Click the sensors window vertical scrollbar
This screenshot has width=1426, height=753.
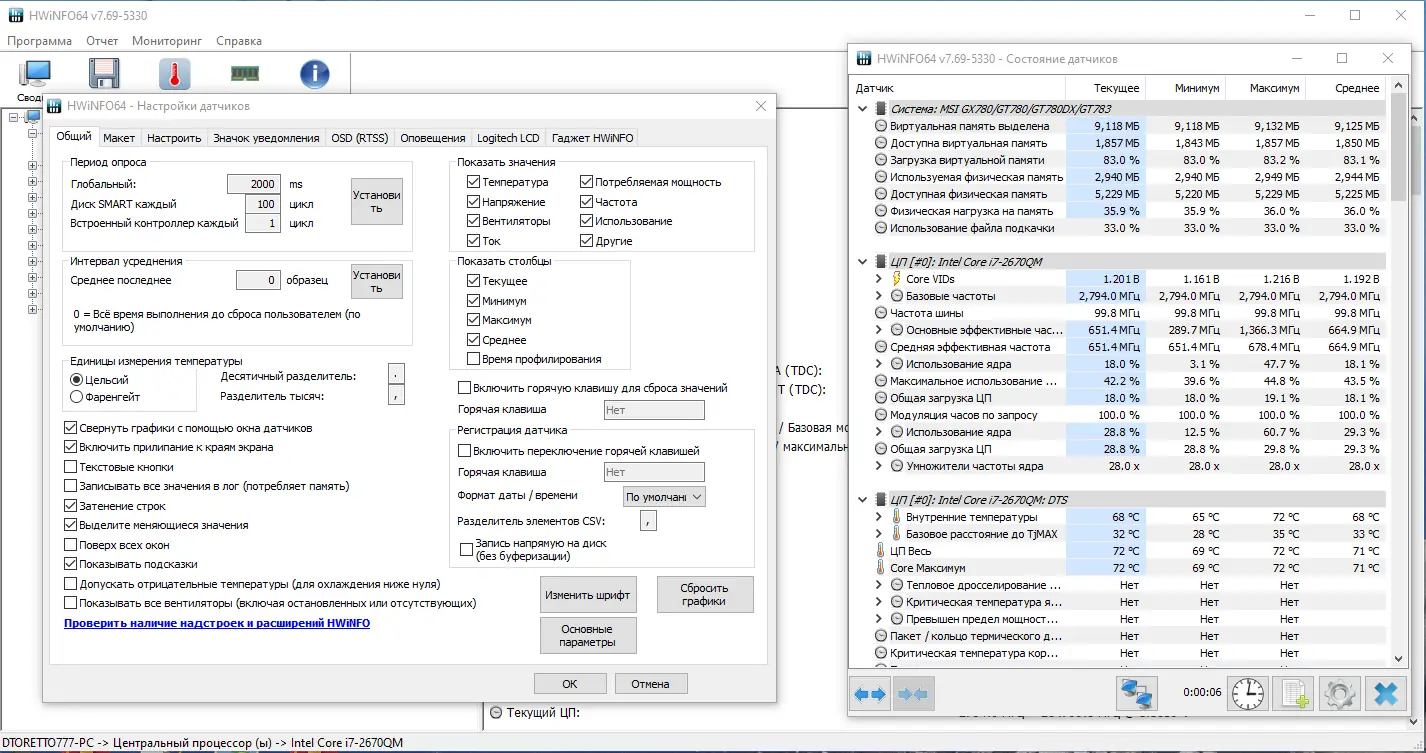[x=1397, y=371]
